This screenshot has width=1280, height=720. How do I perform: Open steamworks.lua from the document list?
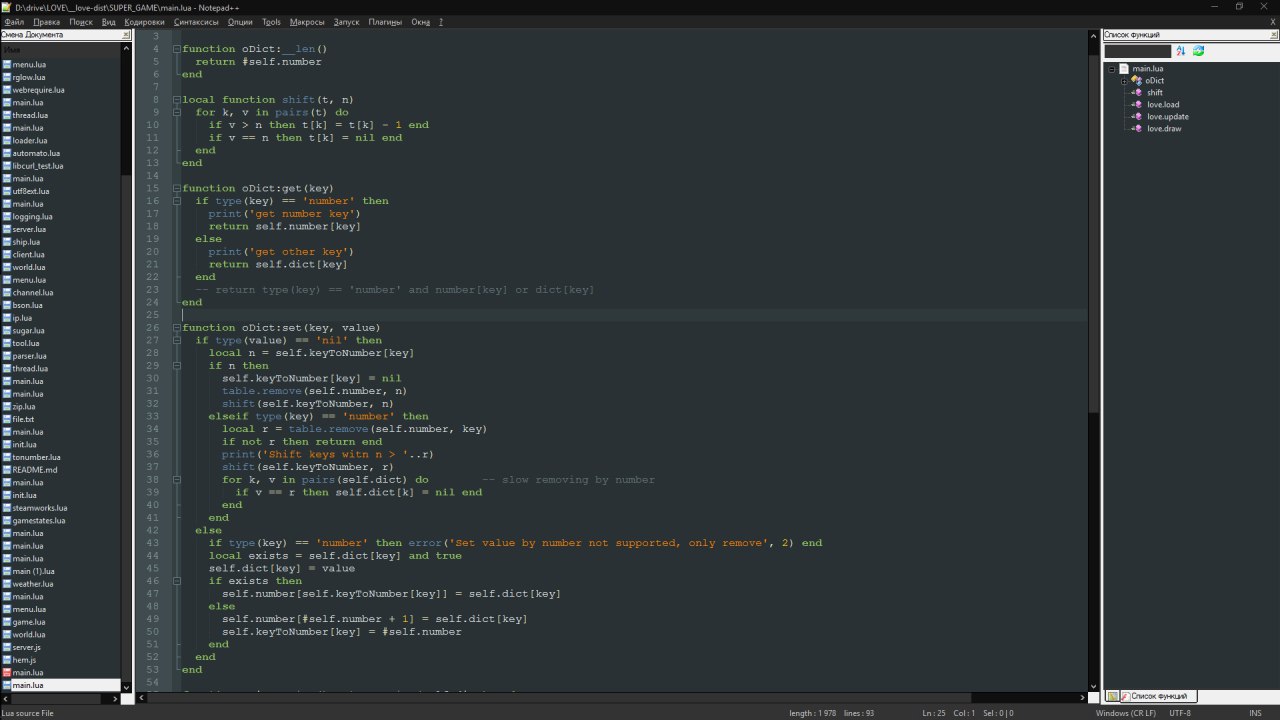[40, 508]
